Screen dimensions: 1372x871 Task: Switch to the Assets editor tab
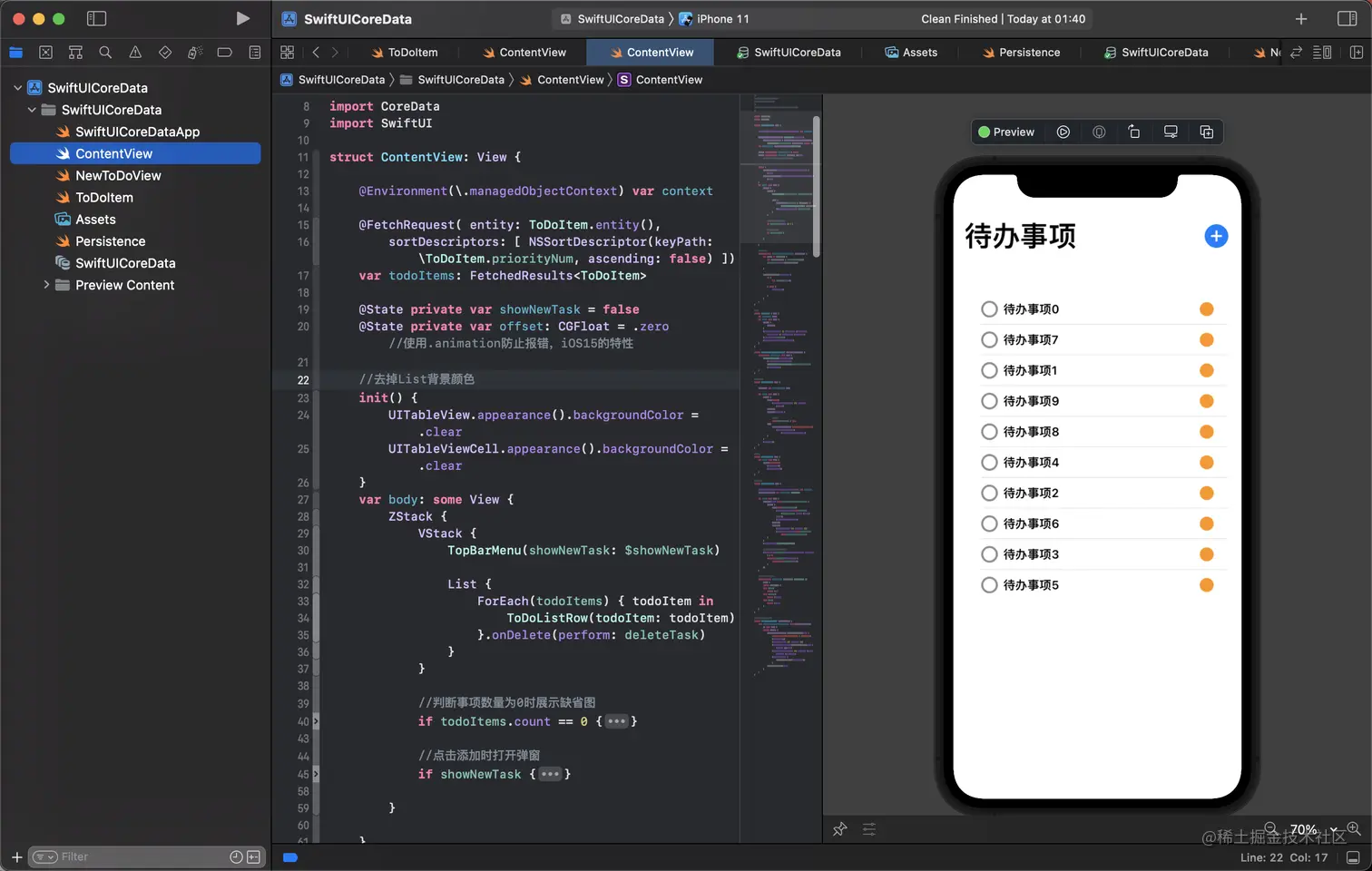[910, 53]
